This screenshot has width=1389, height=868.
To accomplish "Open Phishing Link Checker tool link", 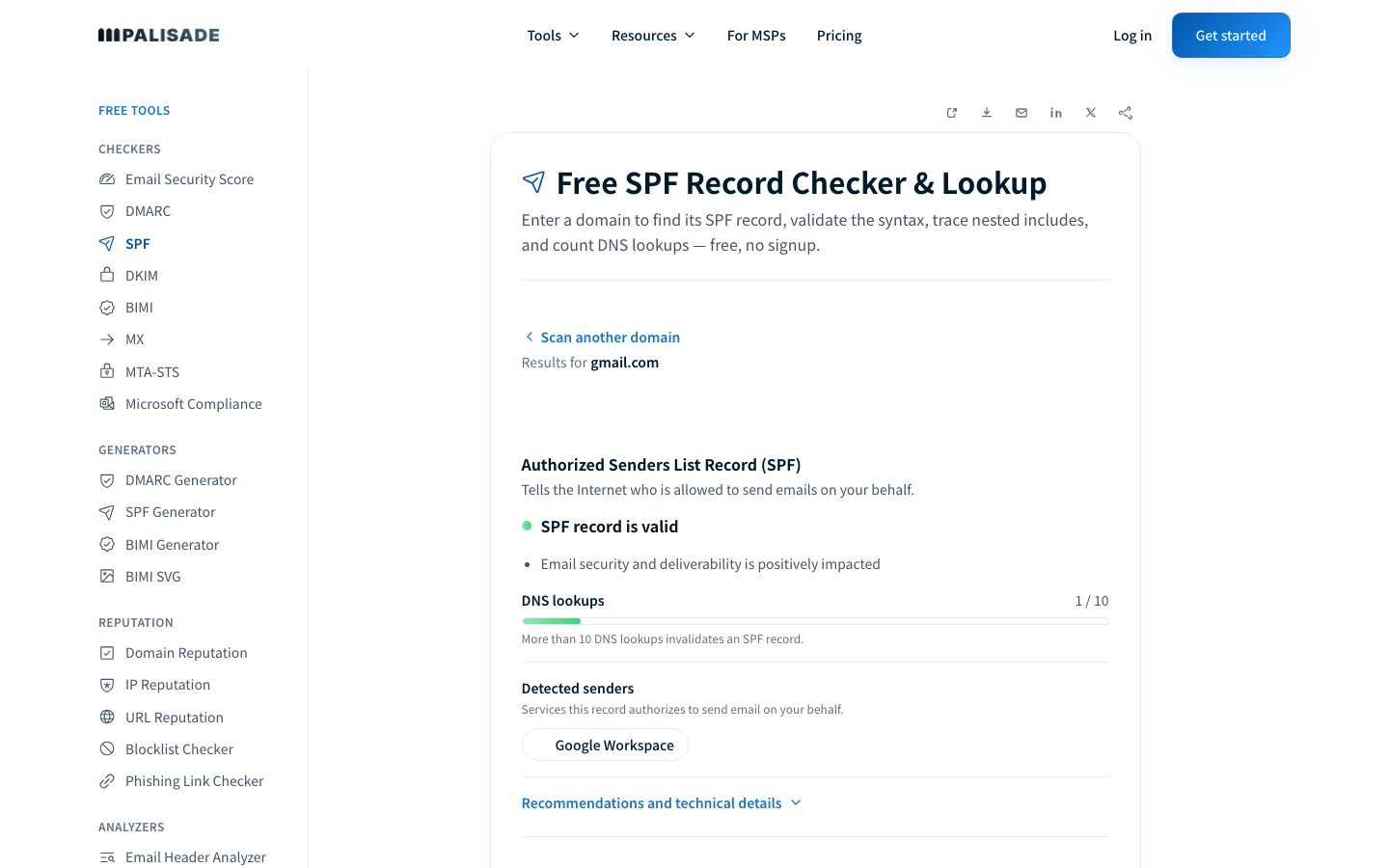I will (x=195, y=781).
